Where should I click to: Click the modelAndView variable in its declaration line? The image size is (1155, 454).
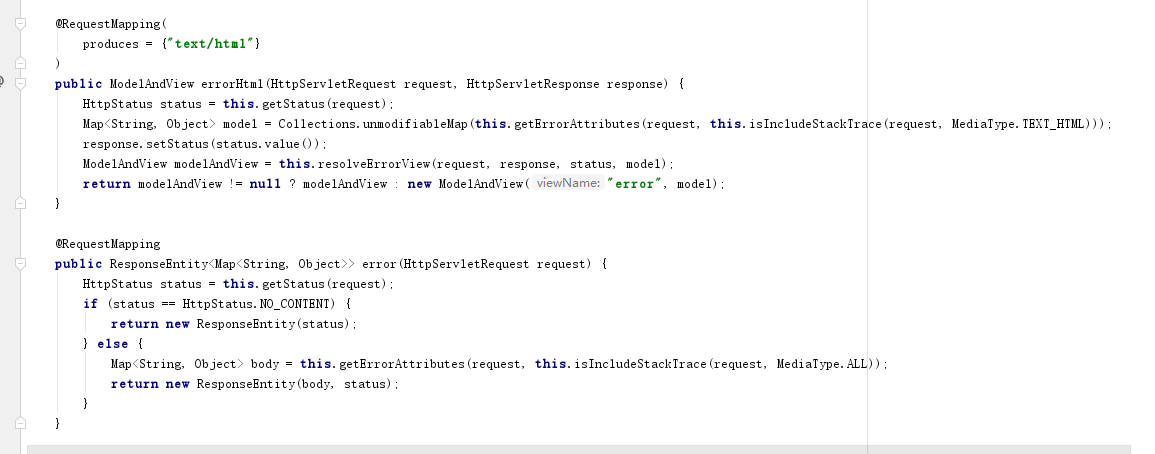(x=217, y=164)
